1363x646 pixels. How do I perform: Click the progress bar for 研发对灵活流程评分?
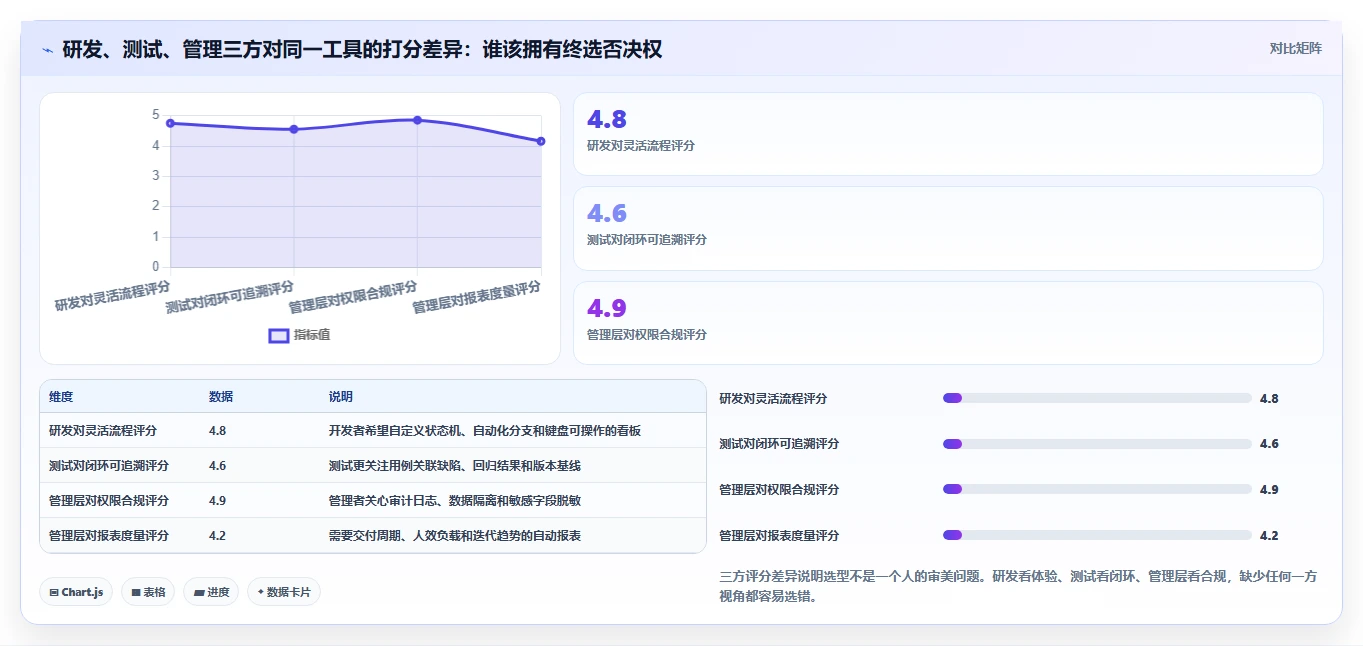pos(1097,398)
